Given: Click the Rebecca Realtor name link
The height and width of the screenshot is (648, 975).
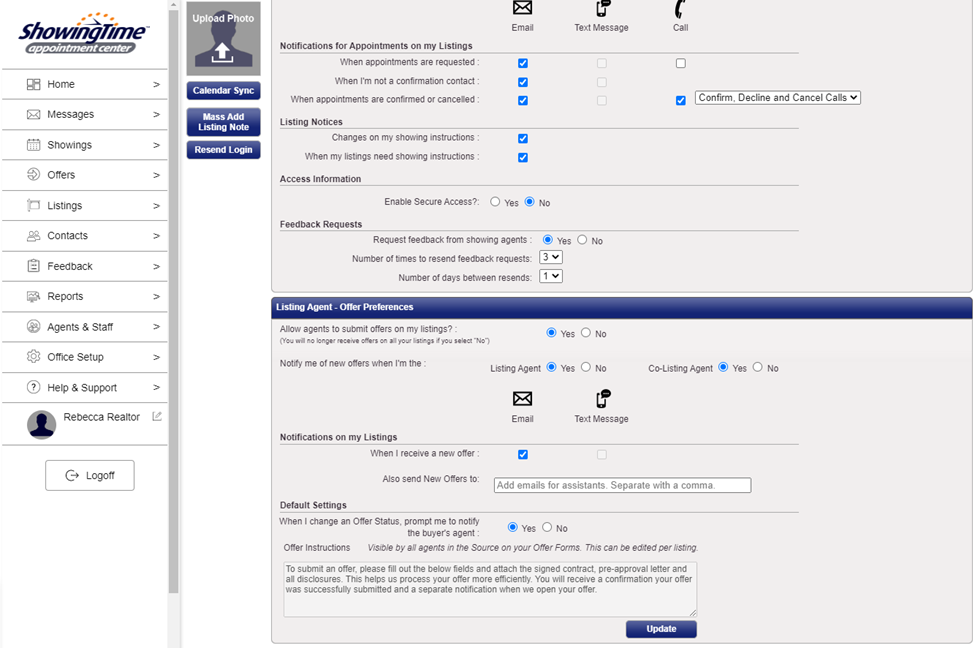Looking at the screenshot, I should click(x=101, y=417).
